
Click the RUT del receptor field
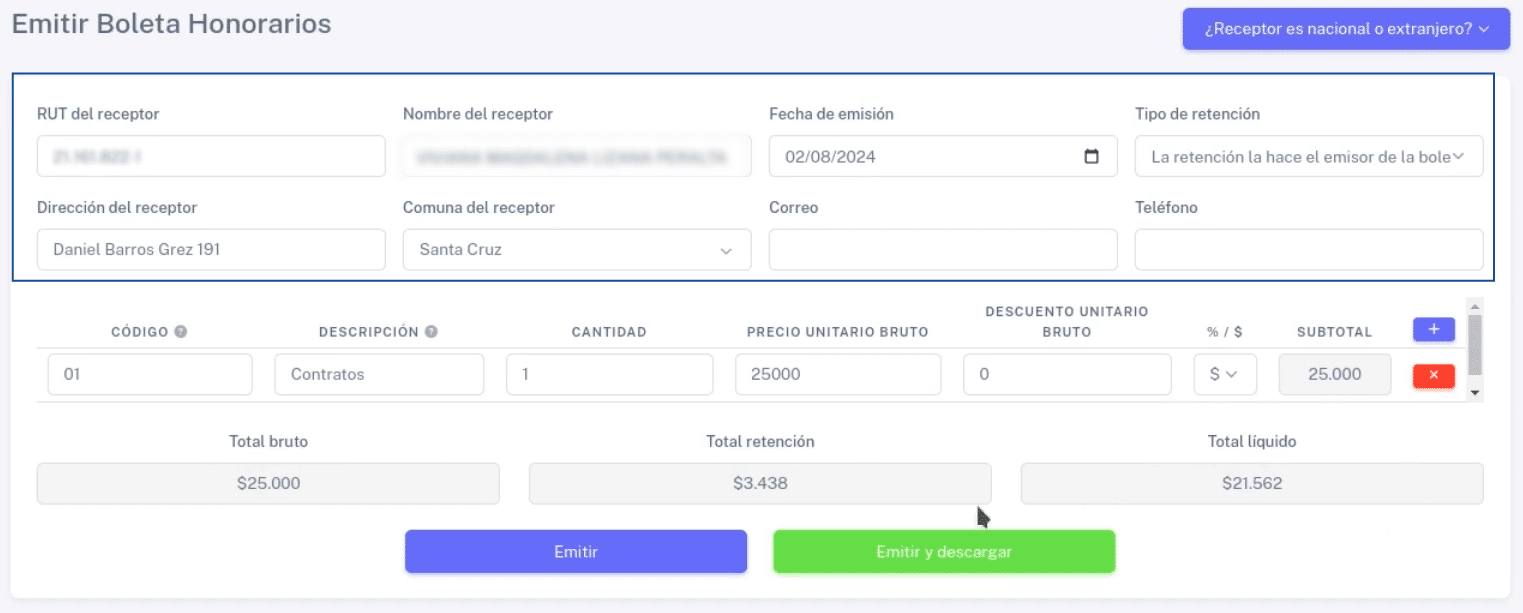(211, 156)
